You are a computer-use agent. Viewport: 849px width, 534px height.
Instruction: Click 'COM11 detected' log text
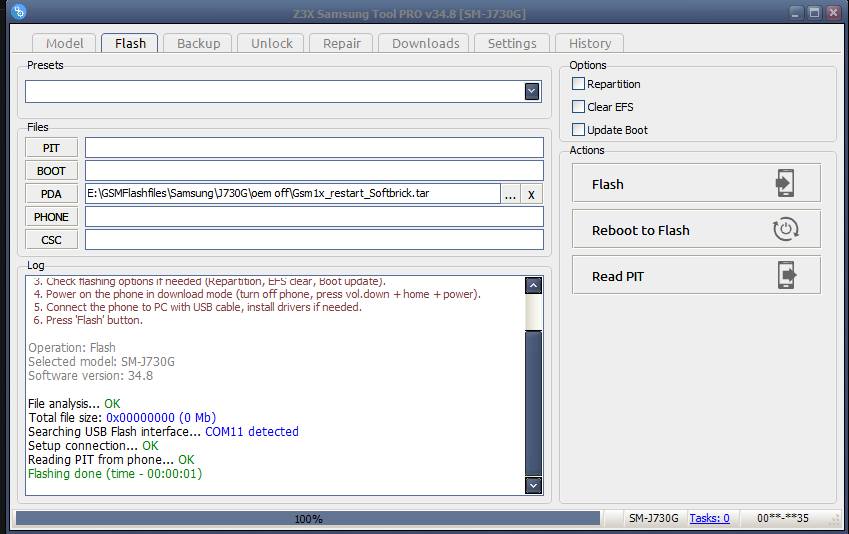[252, 432]
